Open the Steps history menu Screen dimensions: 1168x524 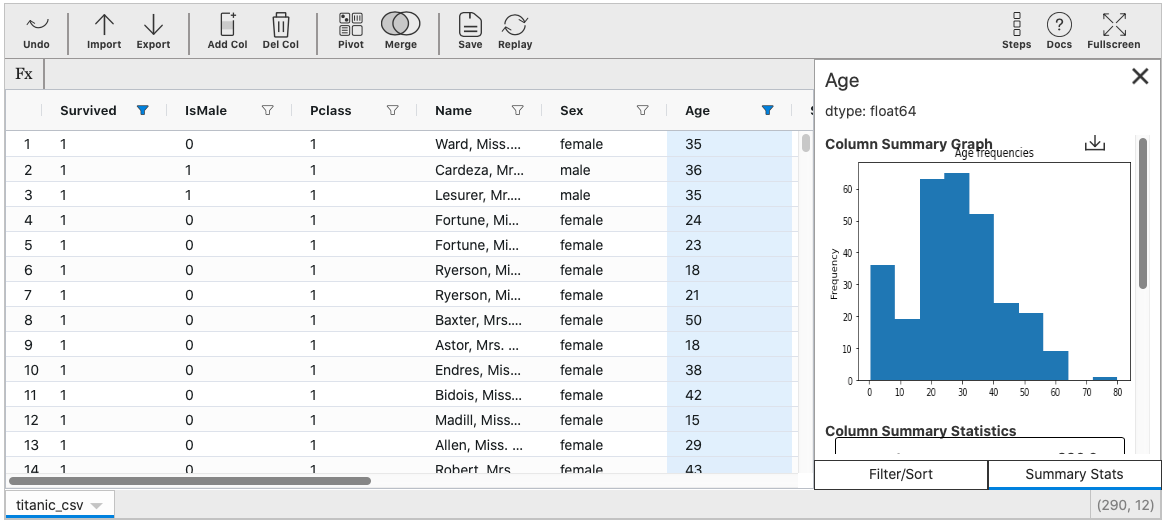(x=1017, y=32)
